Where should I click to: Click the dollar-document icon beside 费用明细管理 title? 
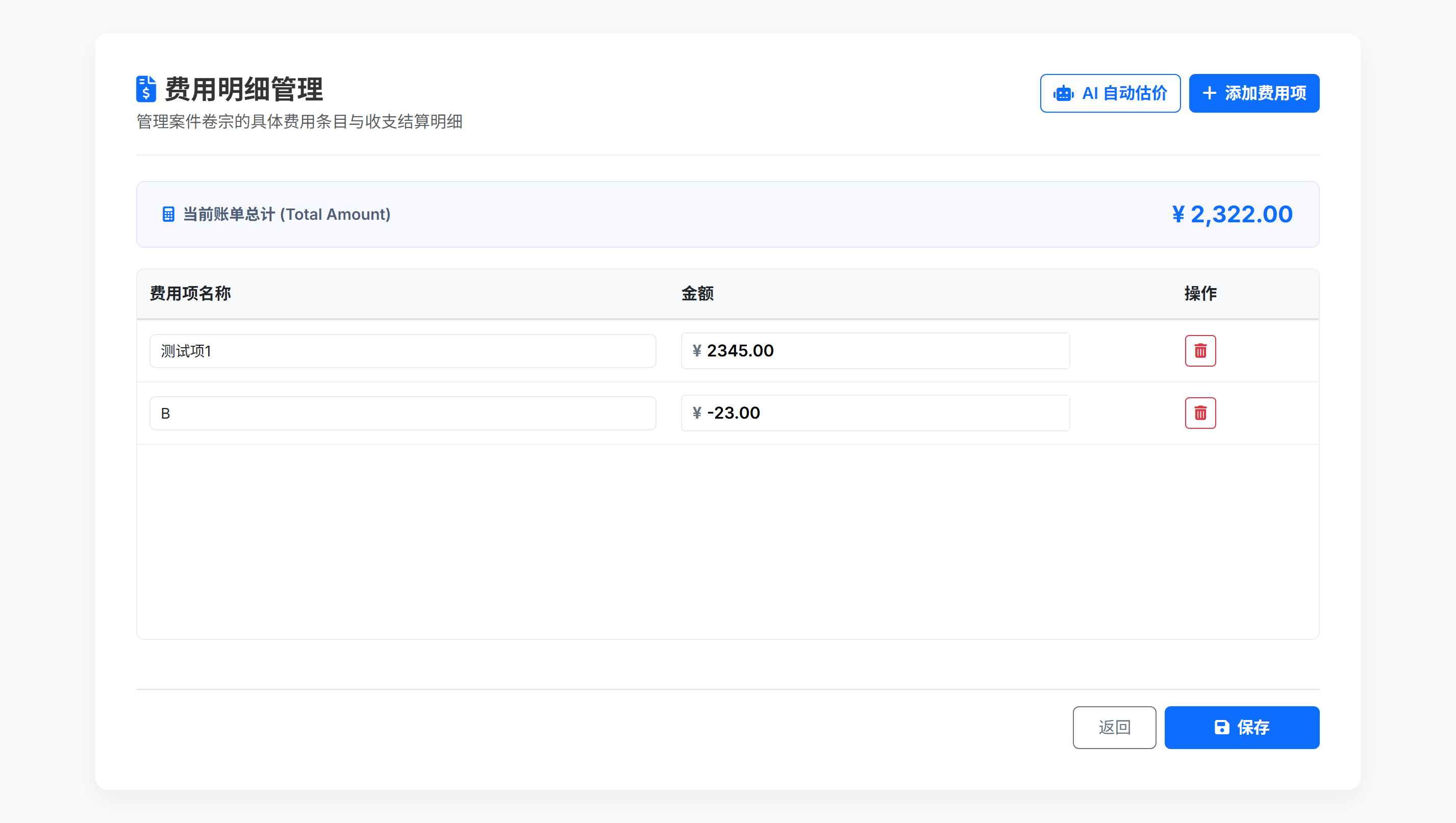(x=145, y=89)
